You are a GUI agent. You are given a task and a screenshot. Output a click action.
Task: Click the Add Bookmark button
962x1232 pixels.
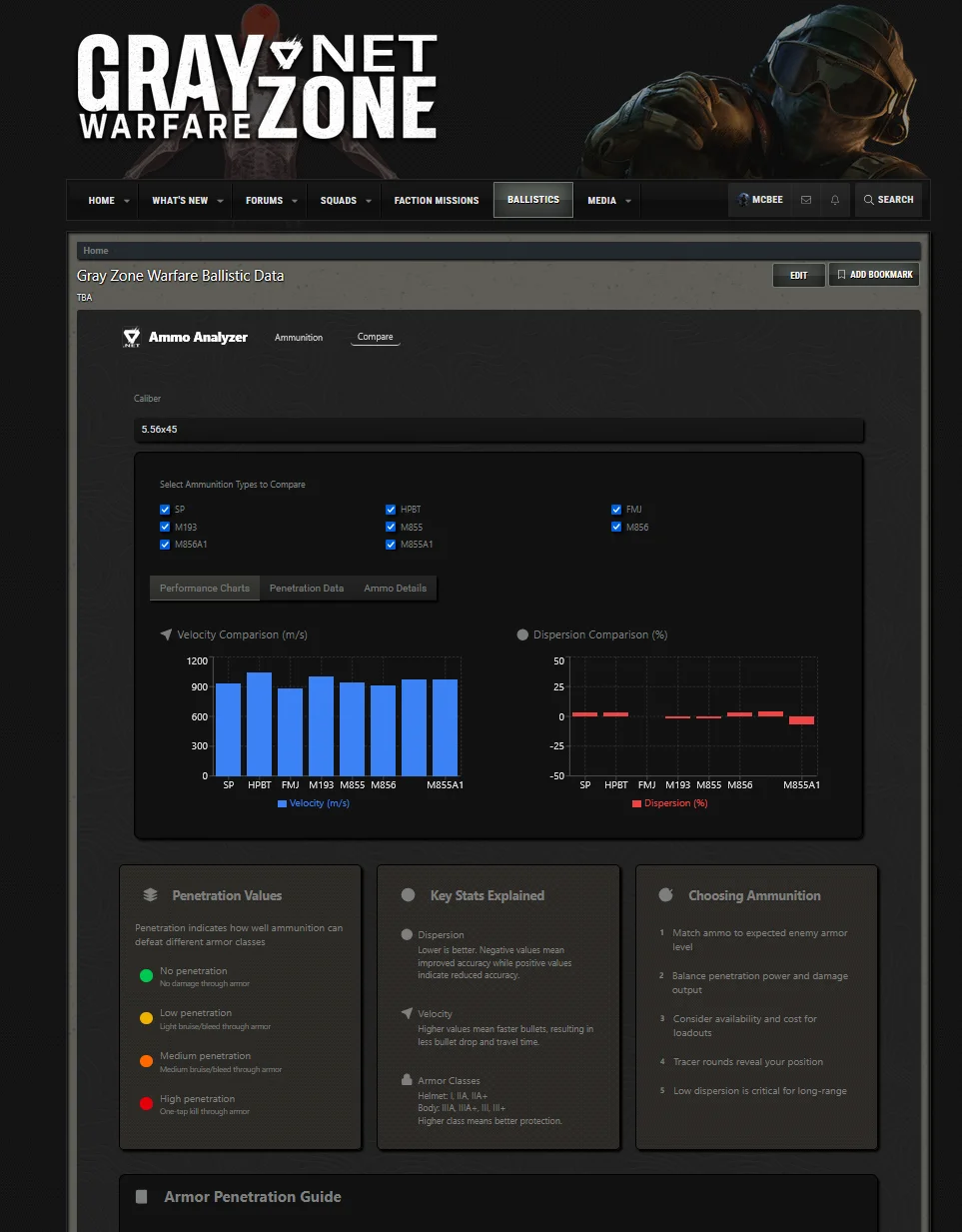(x=874, y=275)
